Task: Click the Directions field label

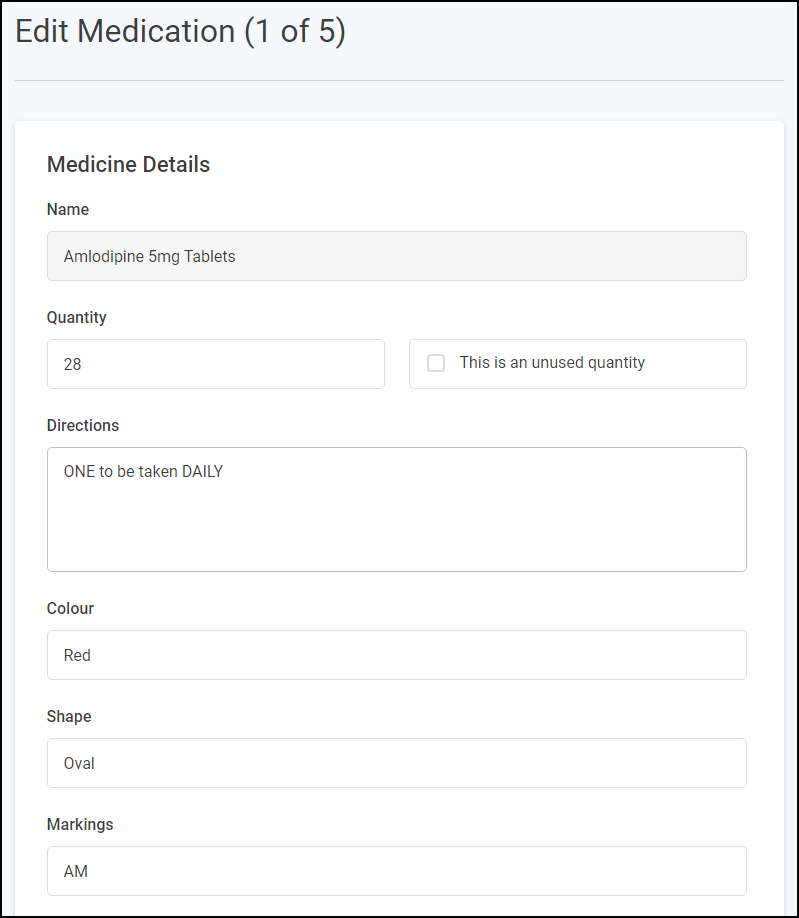Action: [83, 426]
